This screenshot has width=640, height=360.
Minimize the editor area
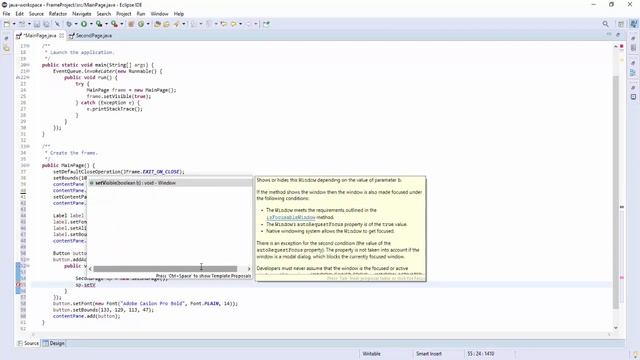(609, 35)
